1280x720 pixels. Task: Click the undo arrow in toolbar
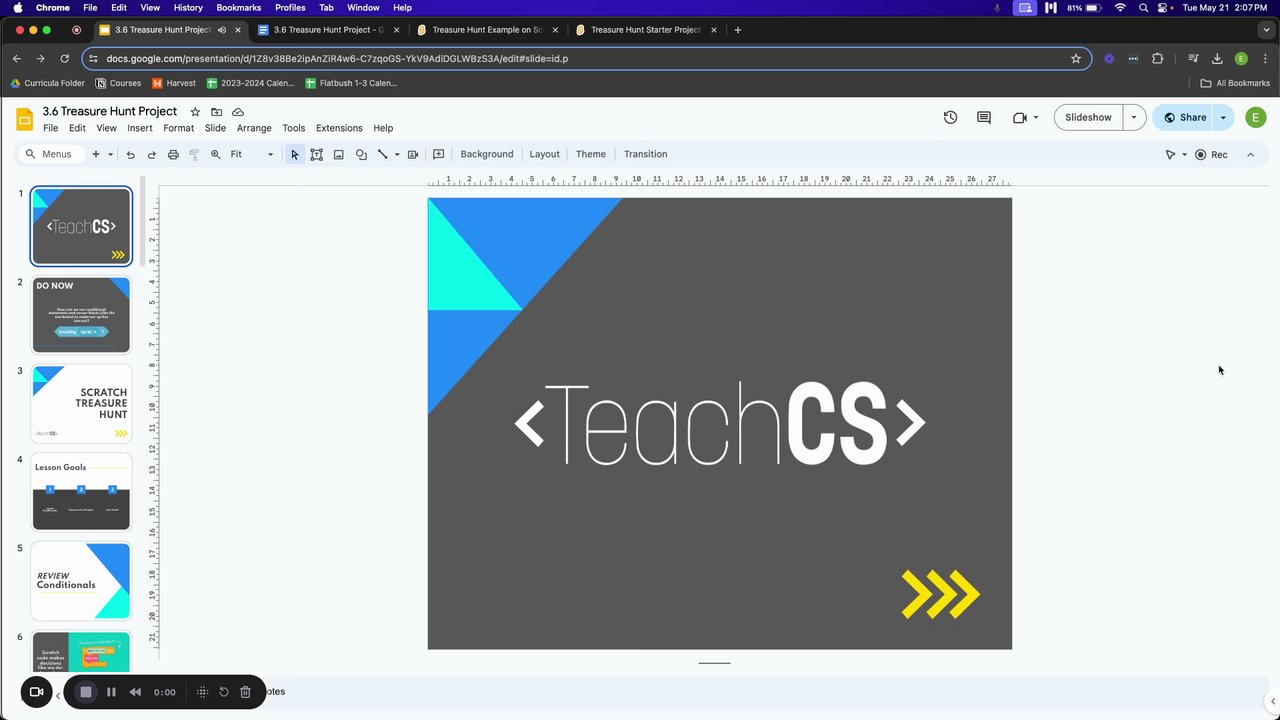[130, 154]
